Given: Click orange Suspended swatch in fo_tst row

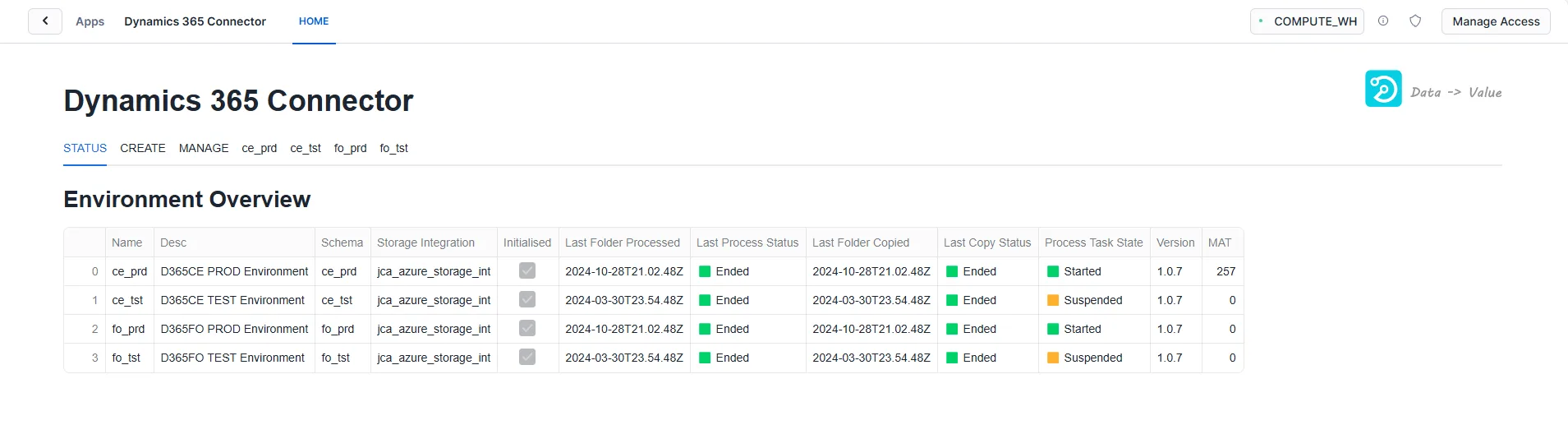Looking at the screenshot, I should (1053, 358).
